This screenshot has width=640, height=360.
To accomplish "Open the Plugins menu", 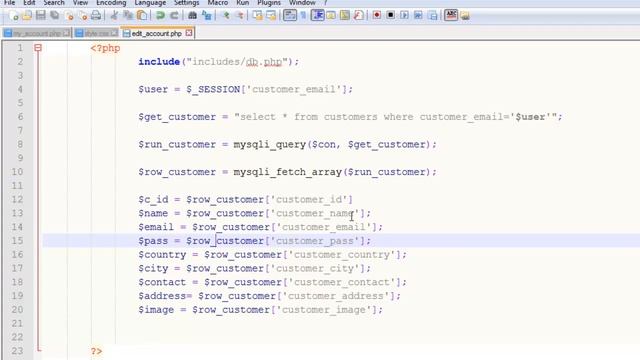I will tap(269, 3).
